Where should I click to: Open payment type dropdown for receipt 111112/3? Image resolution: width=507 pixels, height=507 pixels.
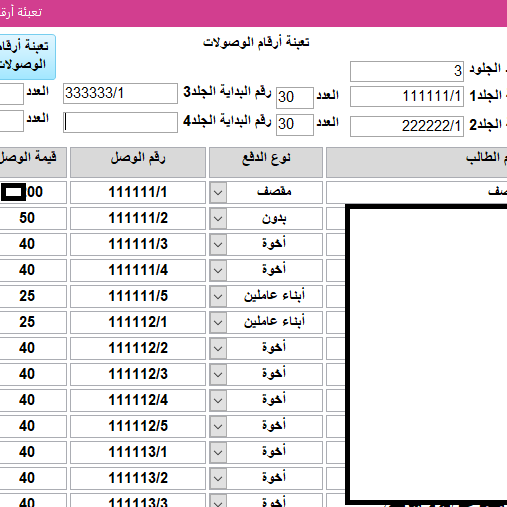click(218, 374)
